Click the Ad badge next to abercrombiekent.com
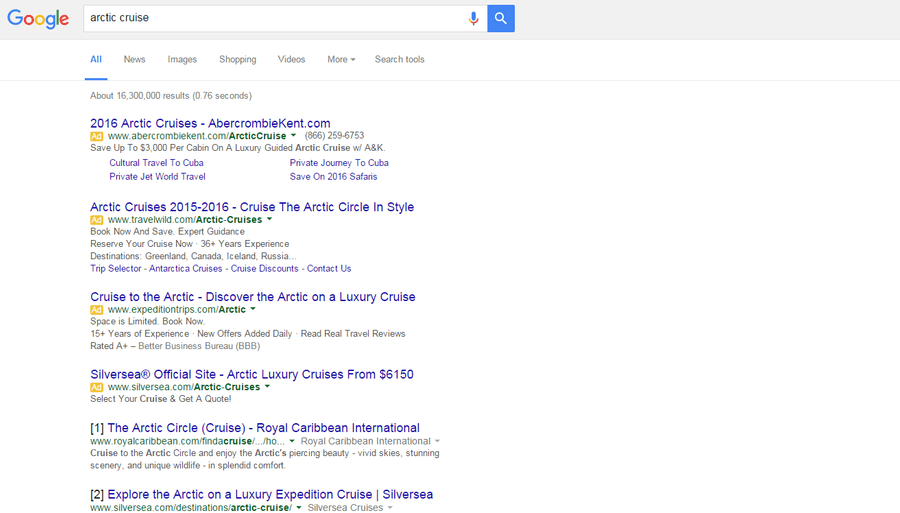 (x=96, y=136)
